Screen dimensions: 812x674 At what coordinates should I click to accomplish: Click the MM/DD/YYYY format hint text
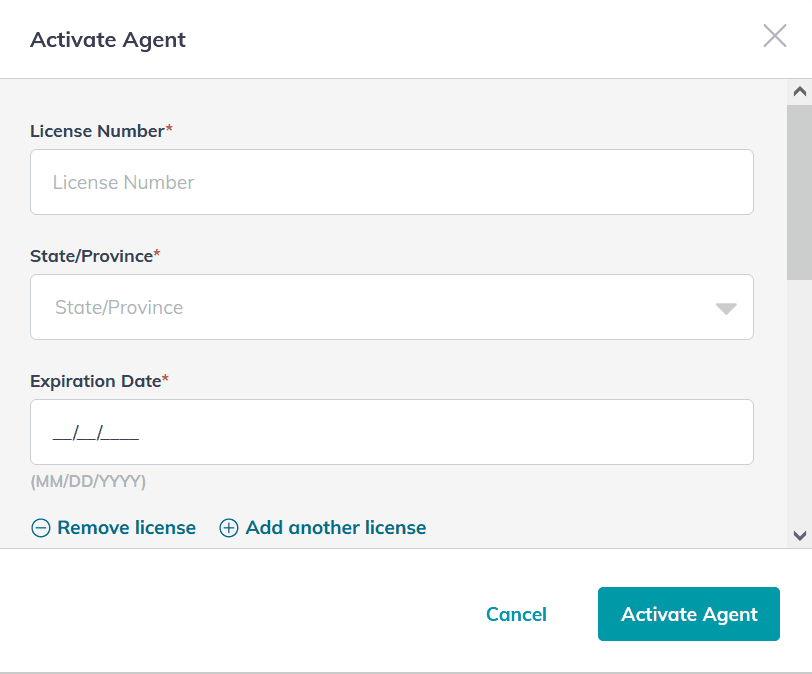(x=90, y=481)
